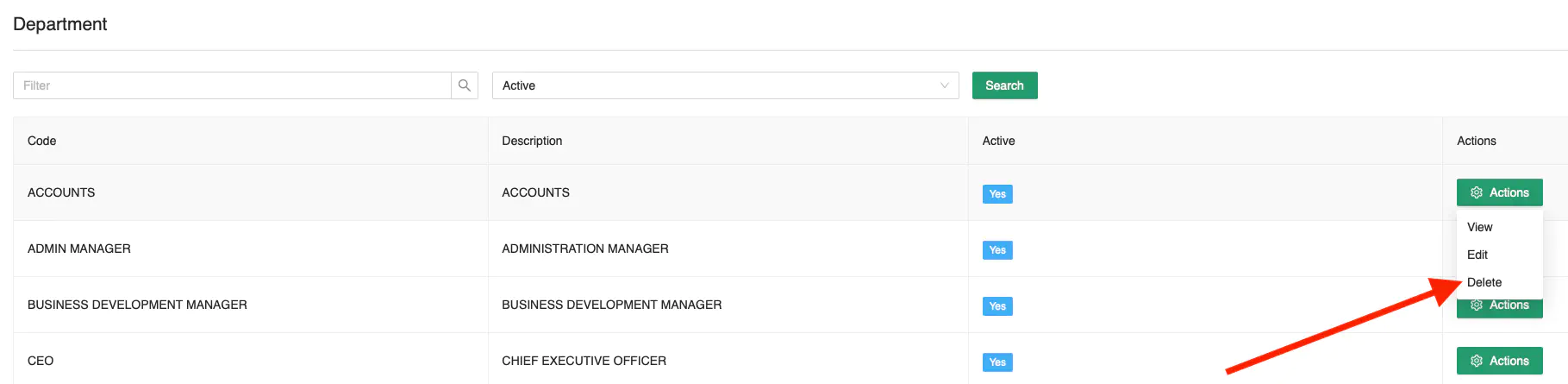Click the Description column header

pos(532,141)
